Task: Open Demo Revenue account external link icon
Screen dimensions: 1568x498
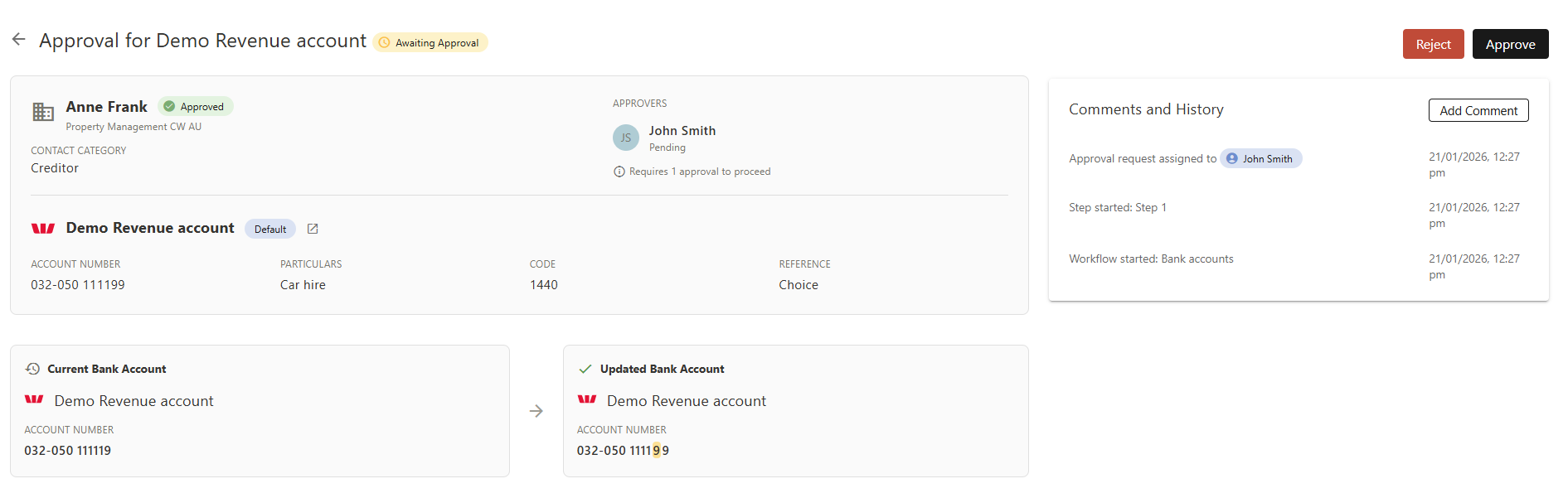Action: click(313, 229)
